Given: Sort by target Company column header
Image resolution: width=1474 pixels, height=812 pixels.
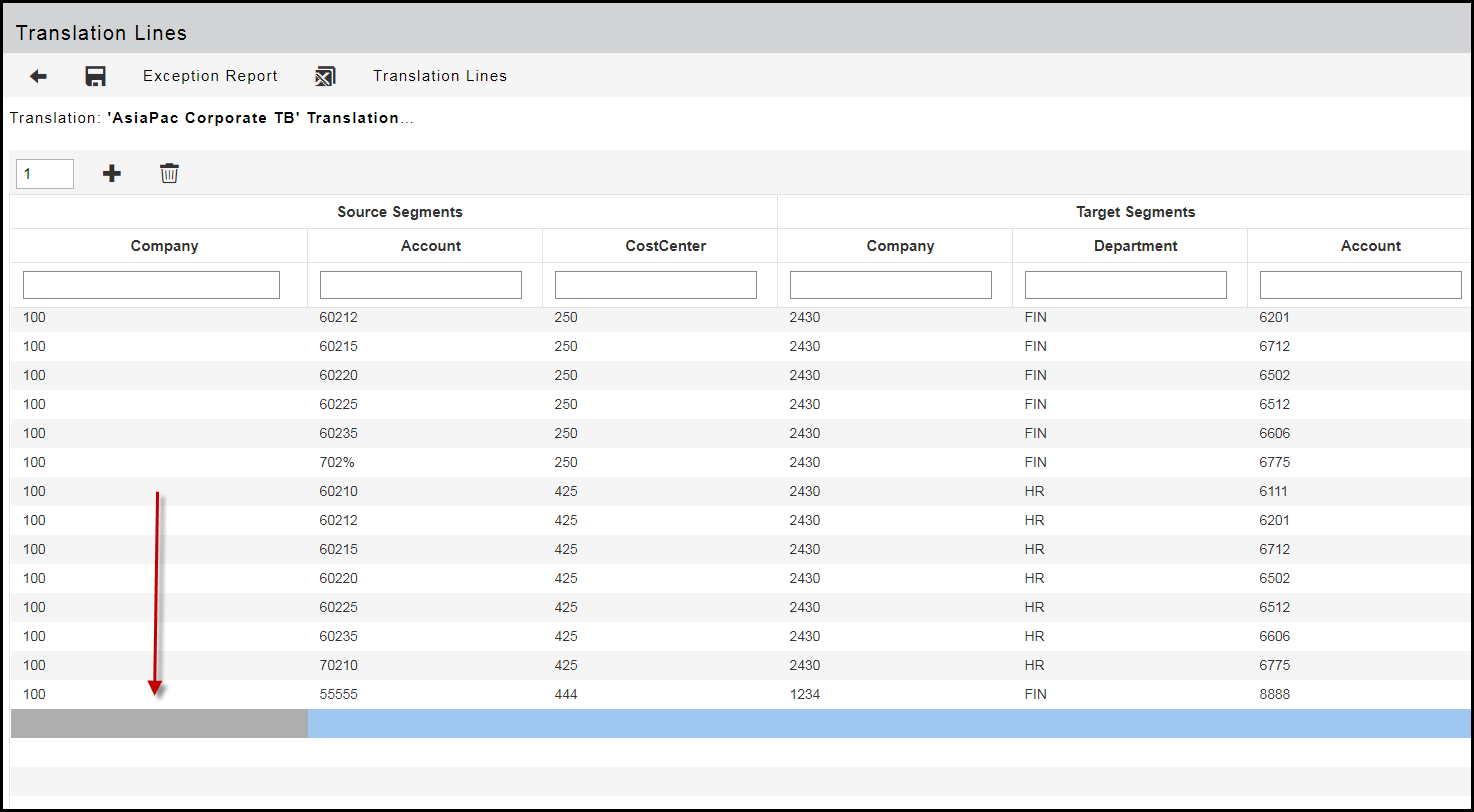Looking at the screenshot, I should [x=900, y=246].
